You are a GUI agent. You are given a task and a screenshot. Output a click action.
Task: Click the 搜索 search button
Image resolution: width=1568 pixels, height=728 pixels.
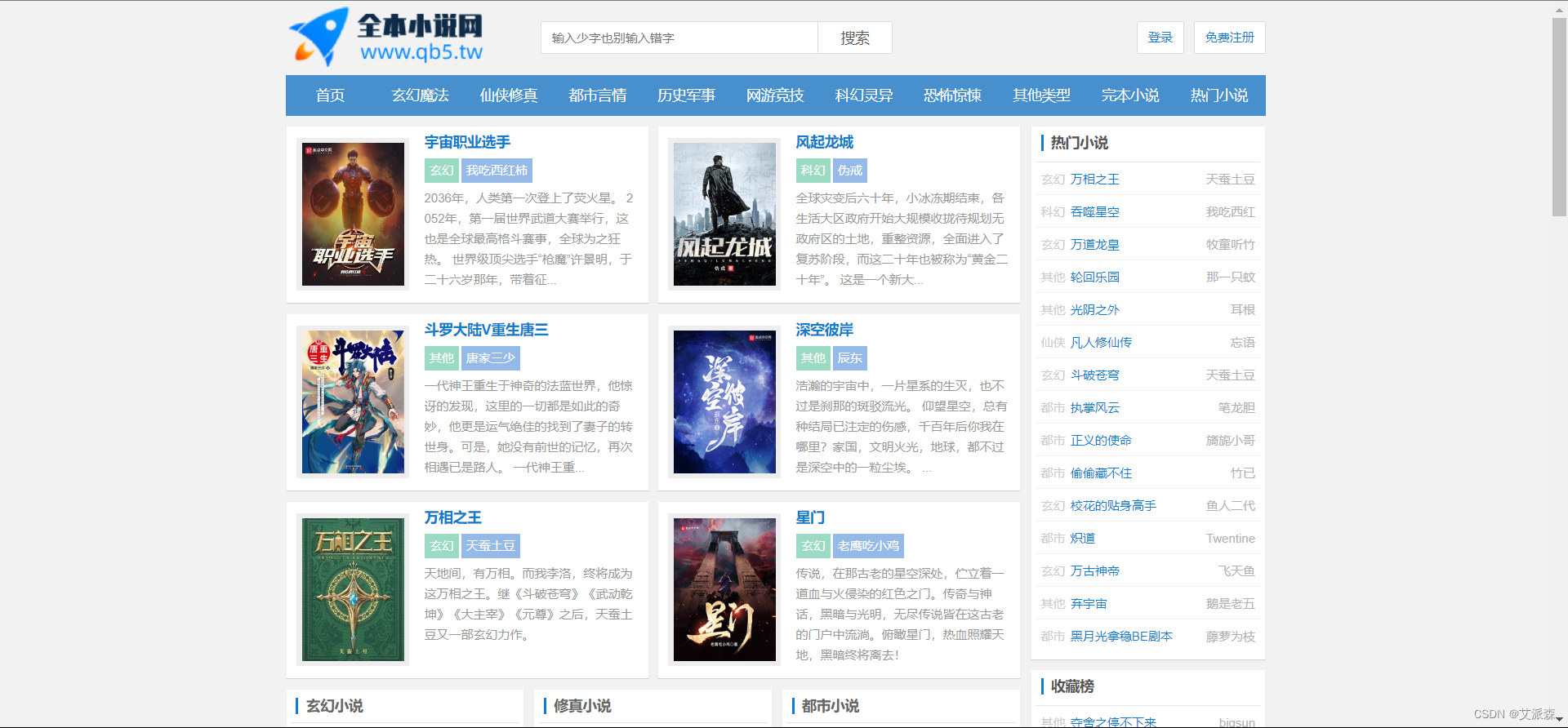(x=854, y=38)
